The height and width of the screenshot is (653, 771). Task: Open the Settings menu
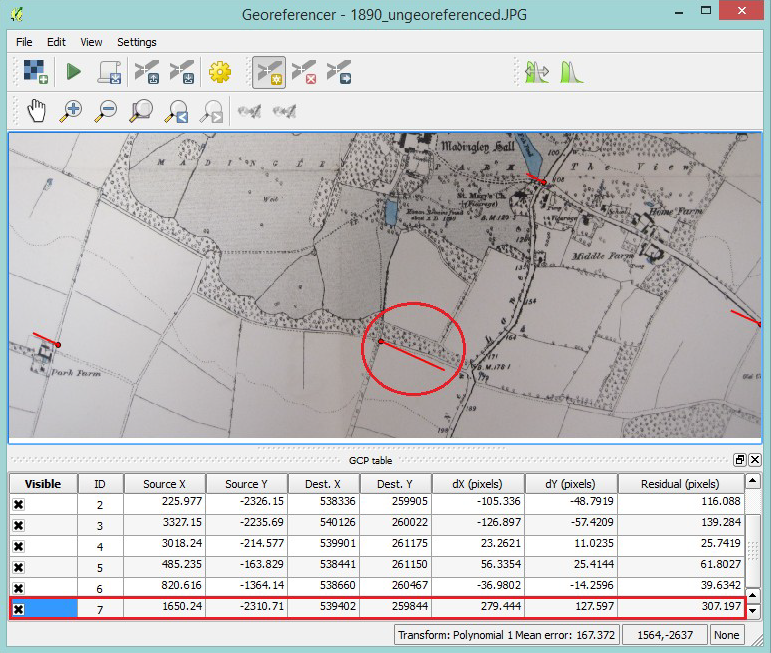(136, 42)
